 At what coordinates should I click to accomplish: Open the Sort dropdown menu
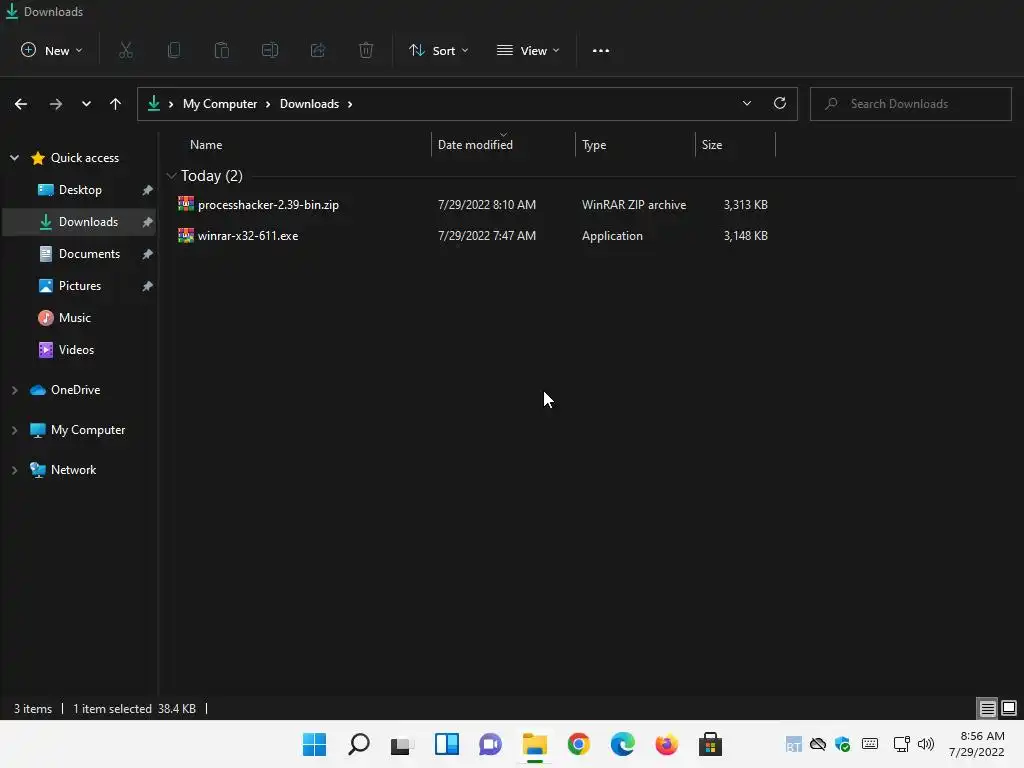point(438,50)
